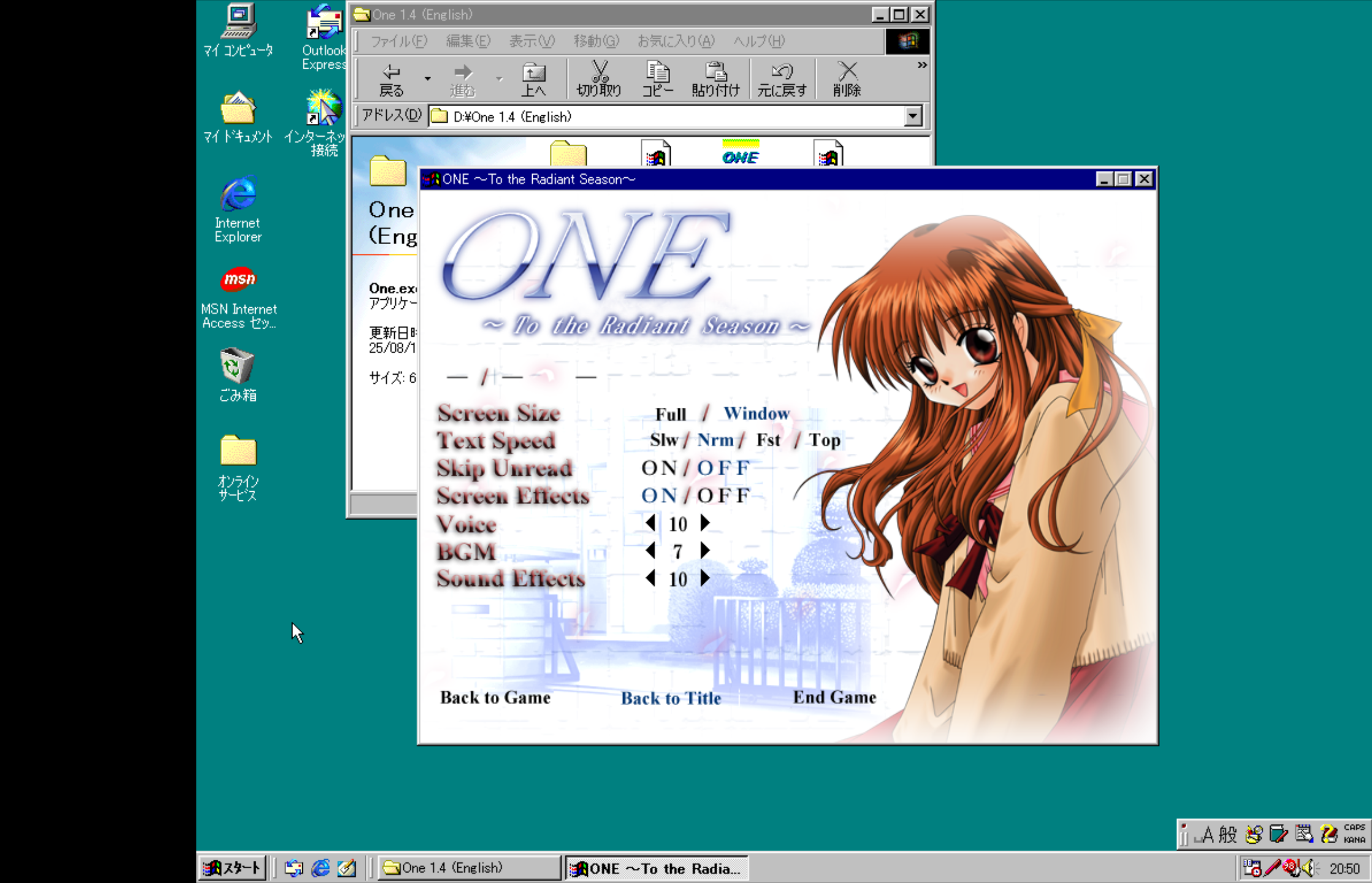Turn Skip Unread ON
This screenshot has width=1372, height=883.
[x=659, y=468]
